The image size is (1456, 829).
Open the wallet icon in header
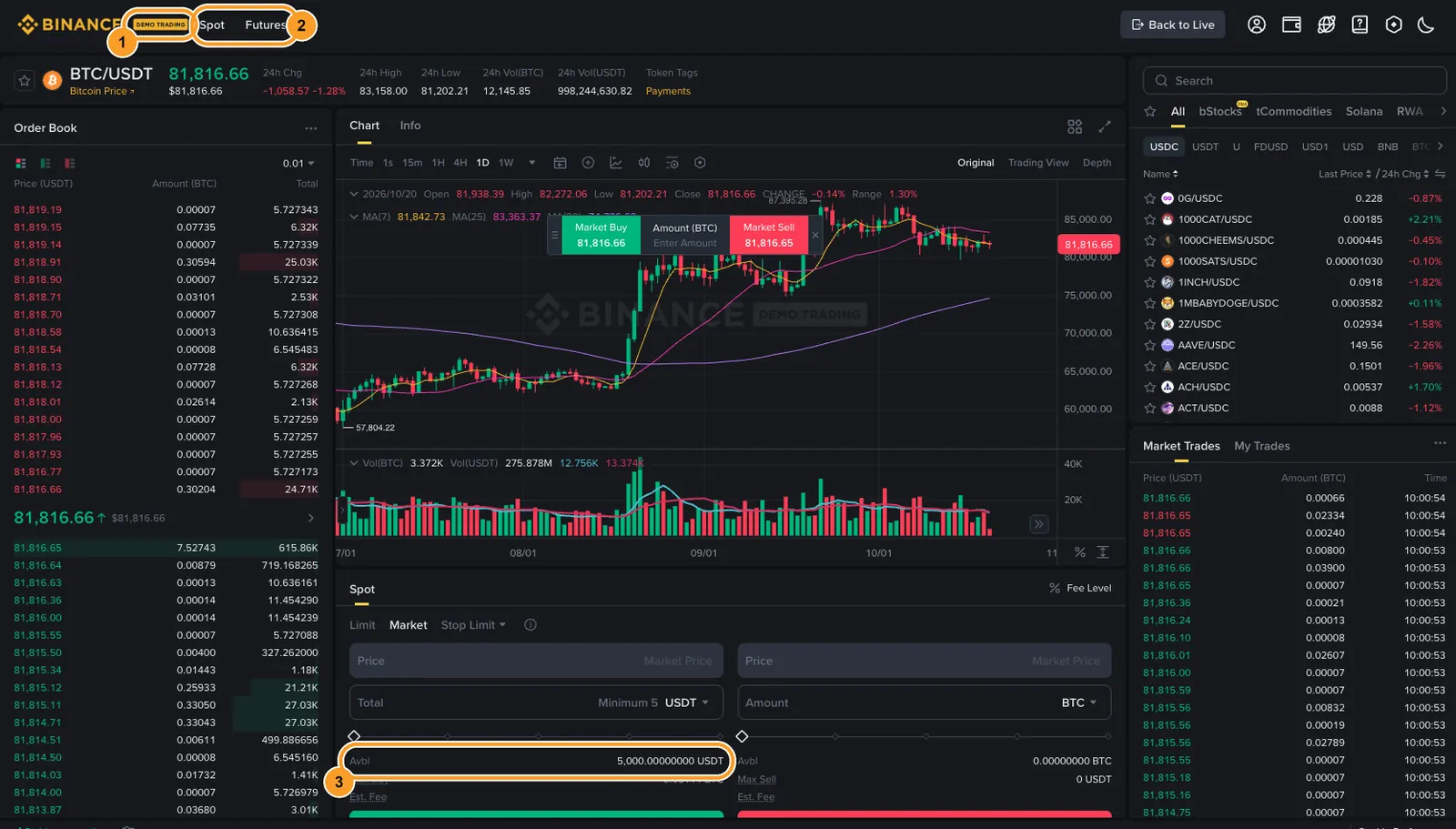[x=1291, y=25]
